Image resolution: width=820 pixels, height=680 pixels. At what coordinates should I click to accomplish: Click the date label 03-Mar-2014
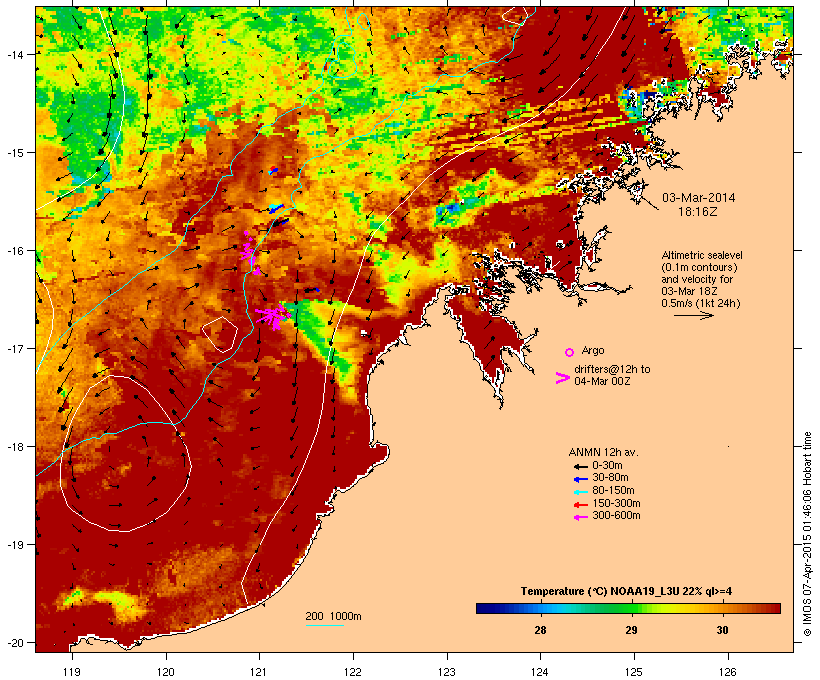click(698, 198)
